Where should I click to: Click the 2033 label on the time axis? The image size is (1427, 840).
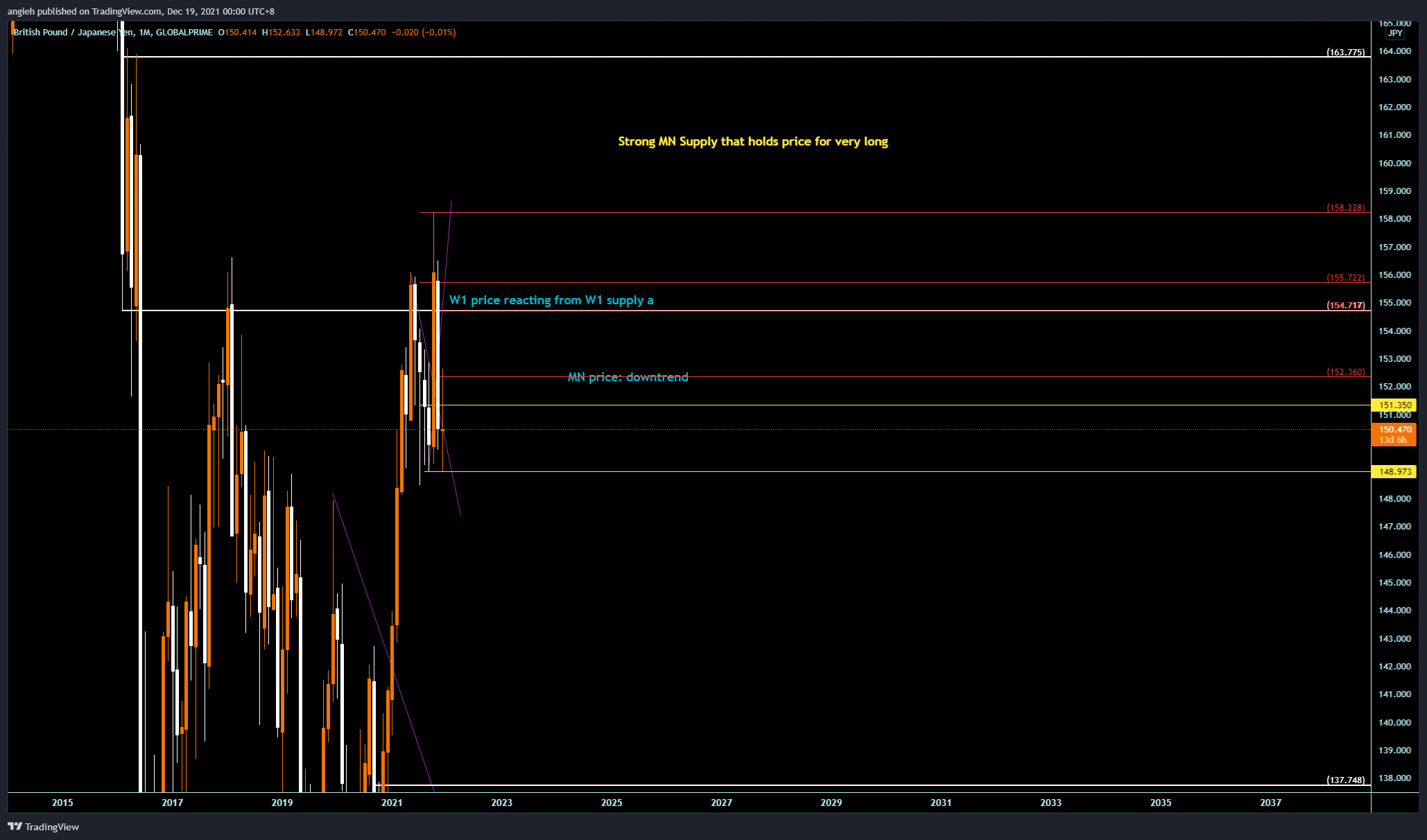(x=1050, y=803)
